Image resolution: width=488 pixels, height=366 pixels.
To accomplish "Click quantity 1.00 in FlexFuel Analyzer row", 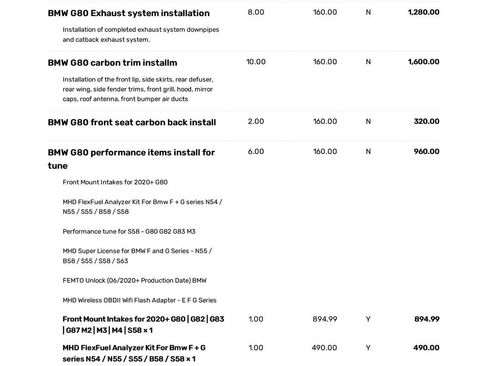I will 256,348.
